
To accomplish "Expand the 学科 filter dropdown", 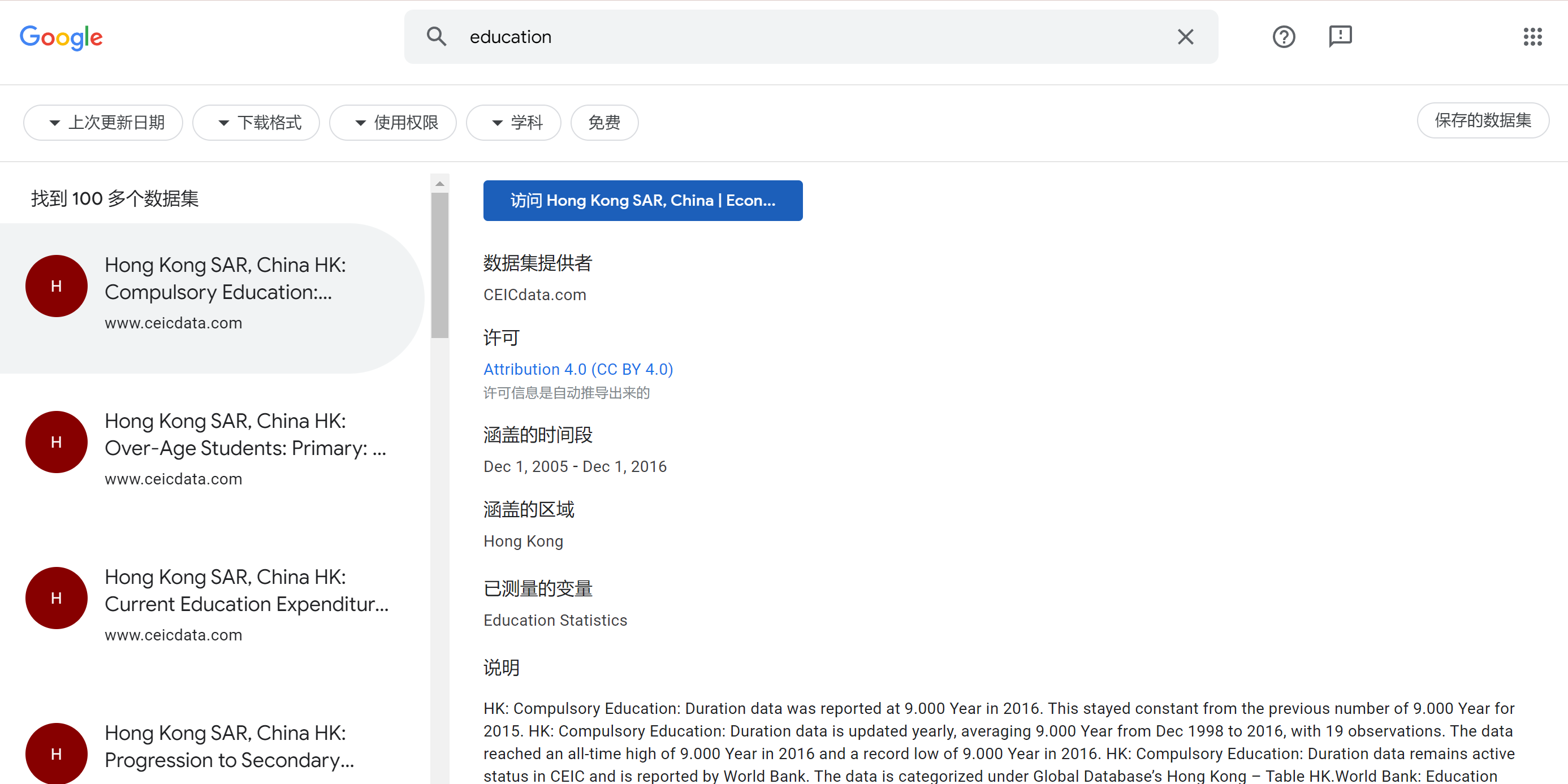I will point(514,122).
